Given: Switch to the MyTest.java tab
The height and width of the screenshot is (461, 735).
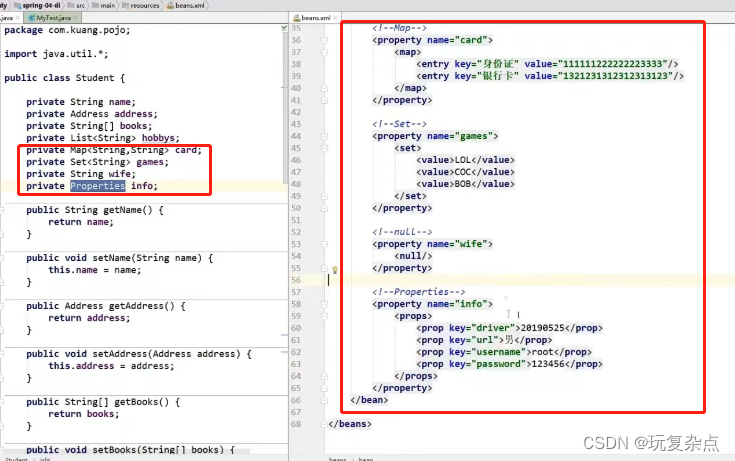Looking at the screenshot, I should (52, 18).
